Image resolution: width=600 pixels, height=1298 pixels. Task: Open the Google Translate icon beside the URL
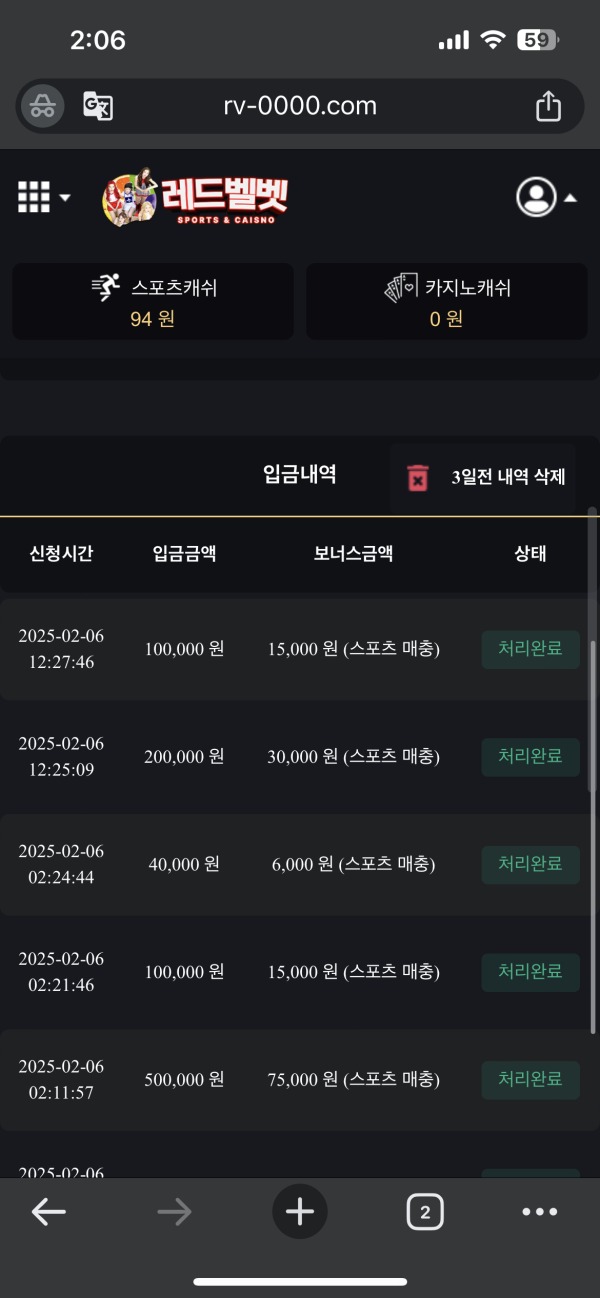98,105
